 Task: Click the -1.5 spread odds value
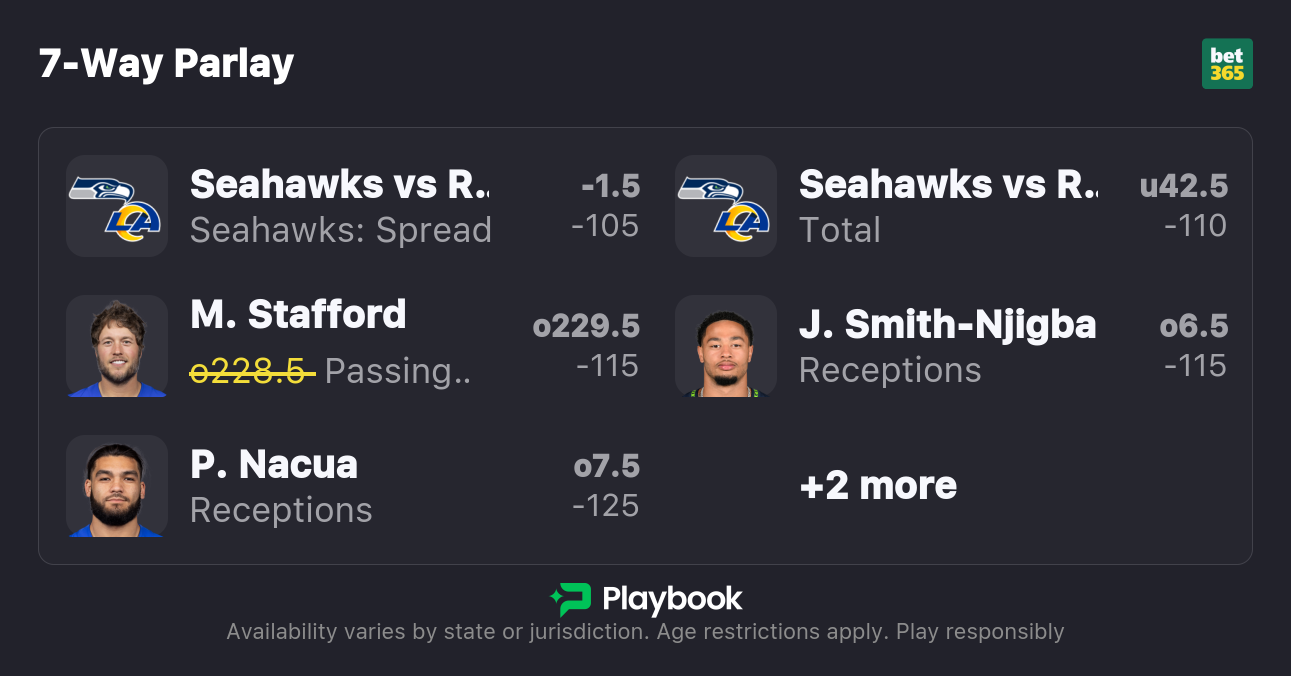(609, 186)
